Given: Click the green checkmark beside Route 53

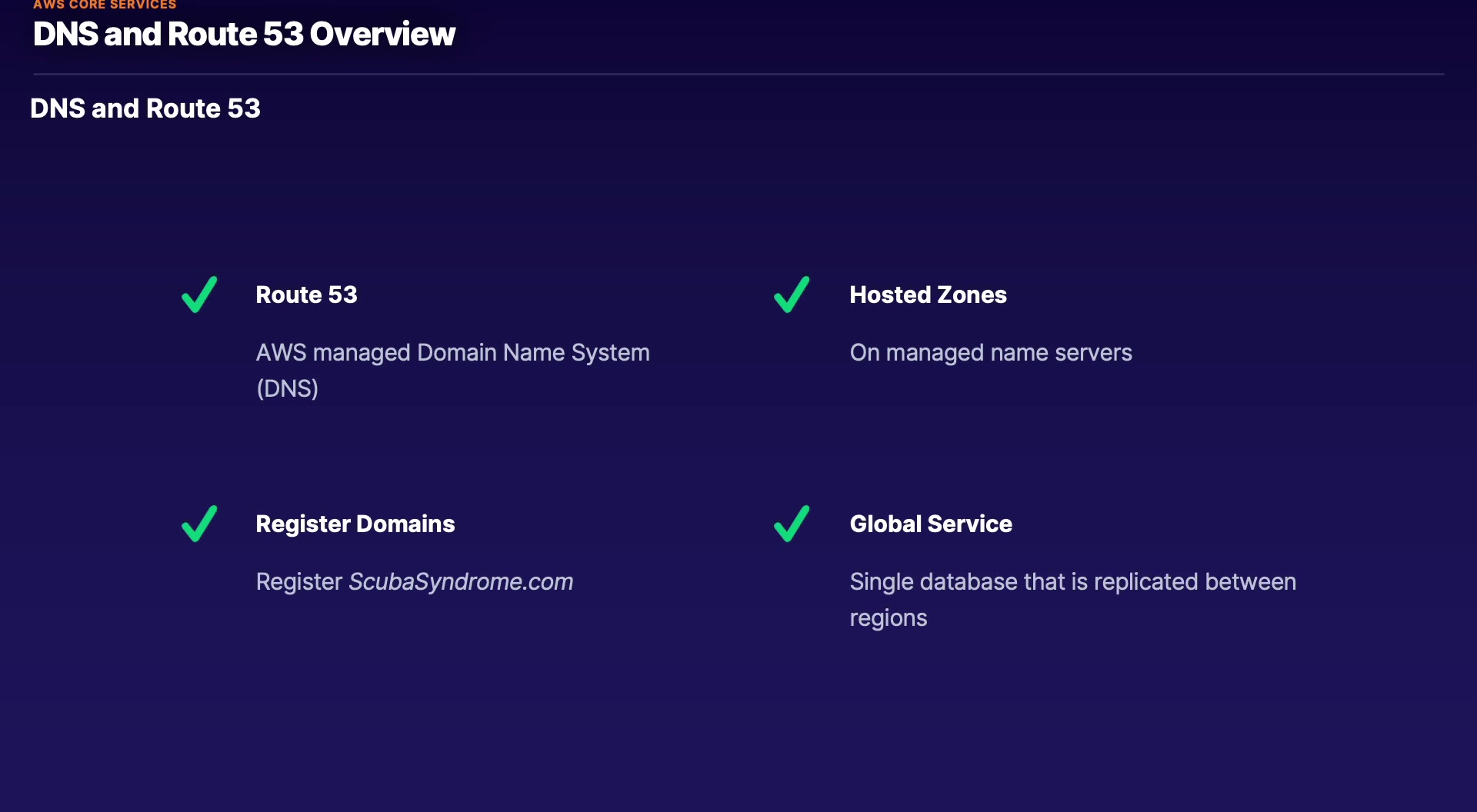Looking at the screenshot, I should [x=199, y=295].
